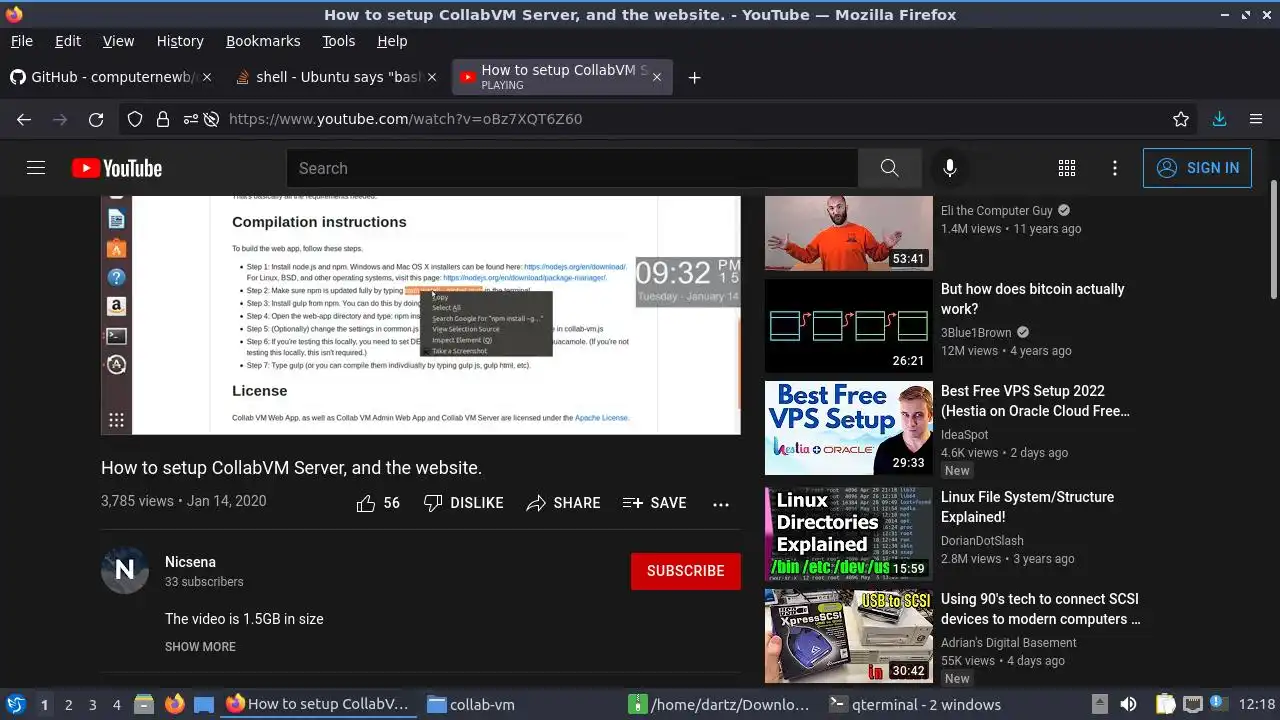The width and height of the screenshot is (1280, 720).
Task: Open the LXQt application menu launcher
Action: 15,704
